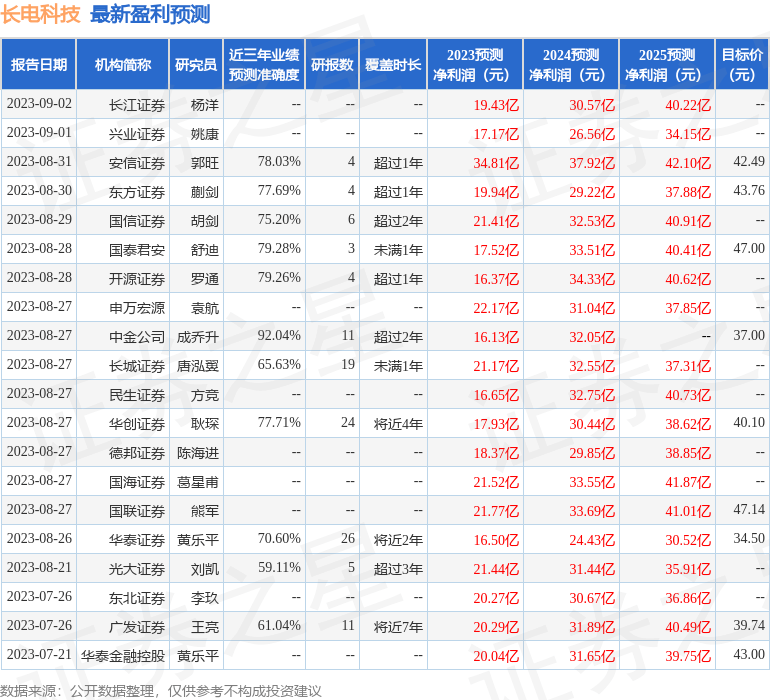
Task: Click analyst name 舒迪
Action: pos(204,250)
